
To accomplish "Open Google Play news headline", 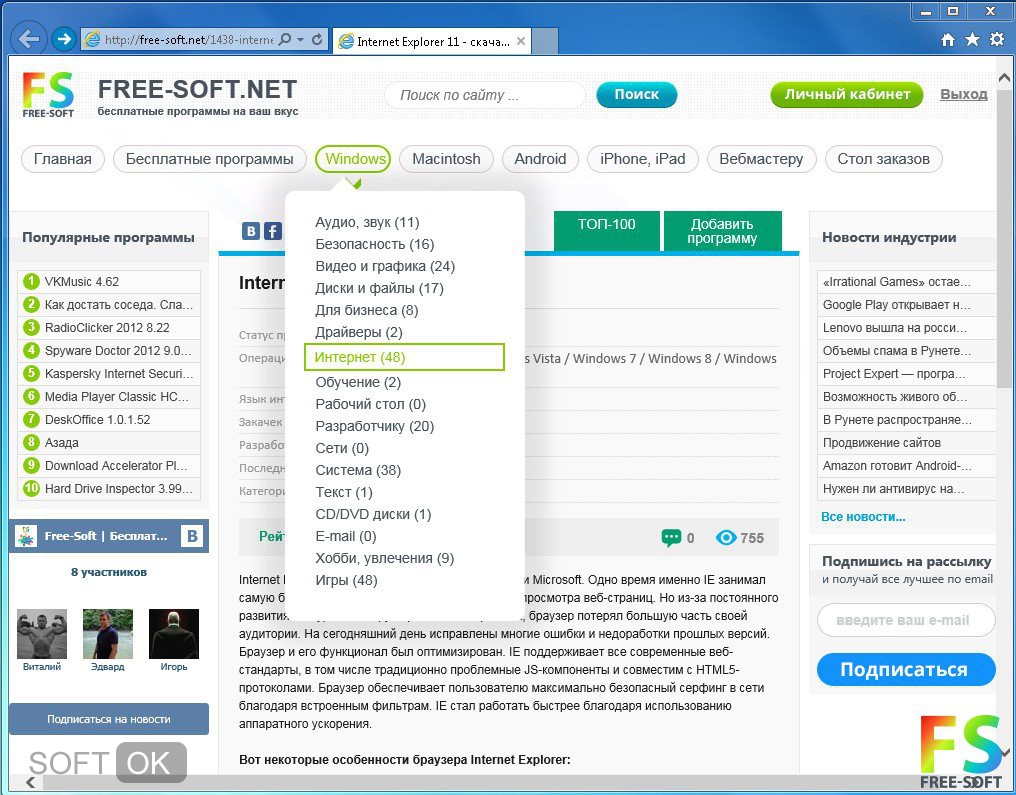I will point(896,305).
